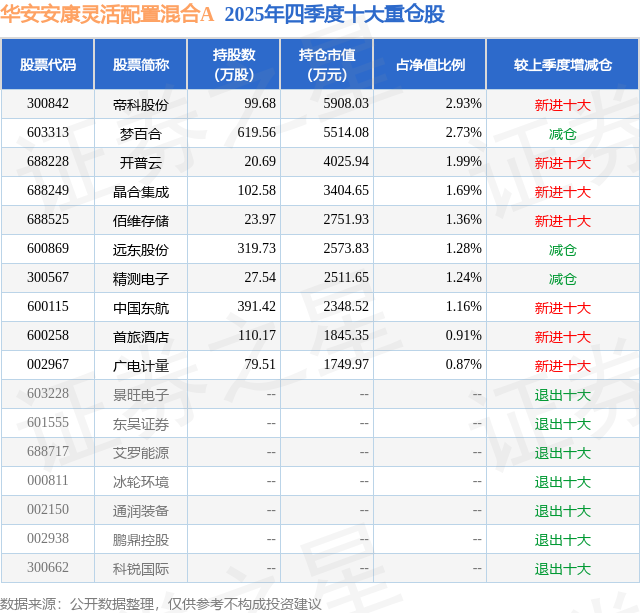The height and width of the screenshot is (613, 640).
Task: Select the 精测电子 stock name
Action: pyautogui.click(x=141, y=278)
